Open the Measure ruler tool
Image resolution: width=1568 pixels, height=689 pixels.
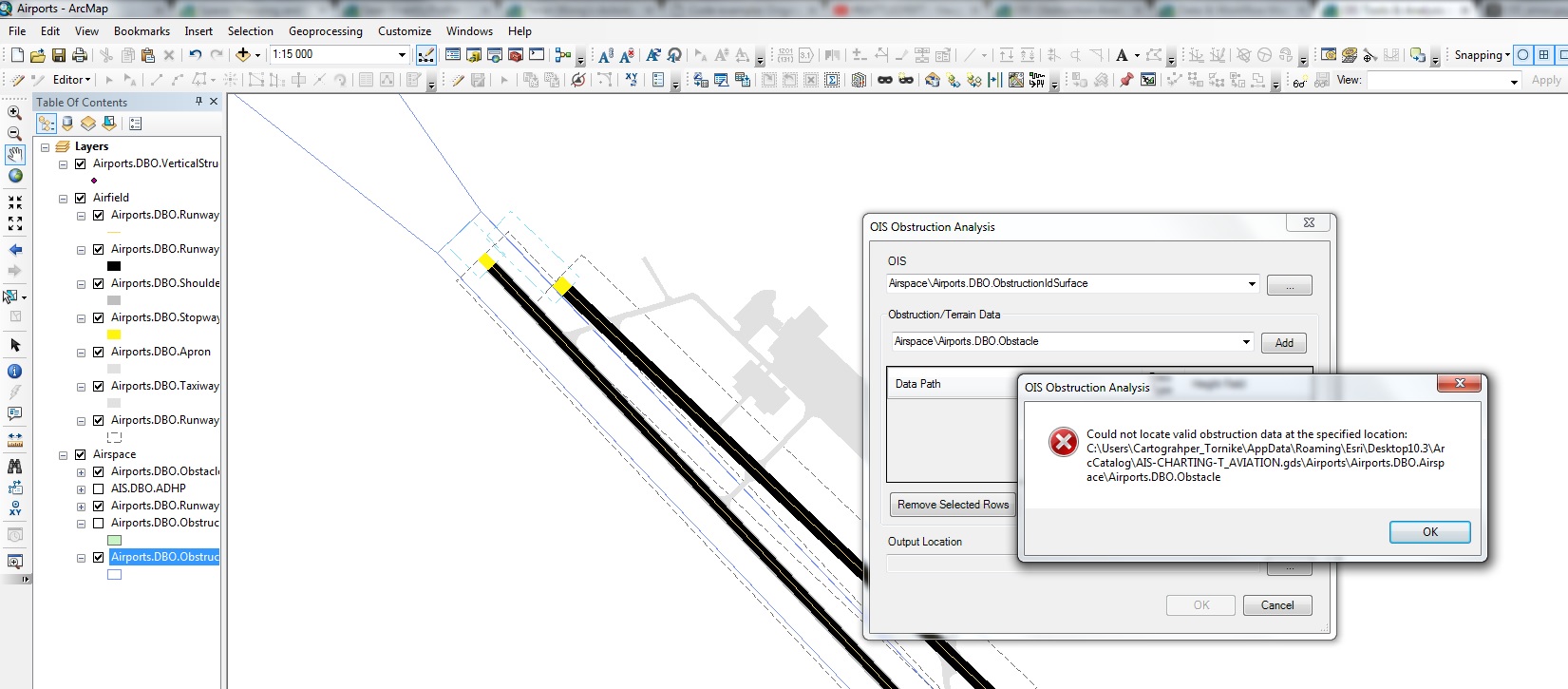[x=15, y=440]
